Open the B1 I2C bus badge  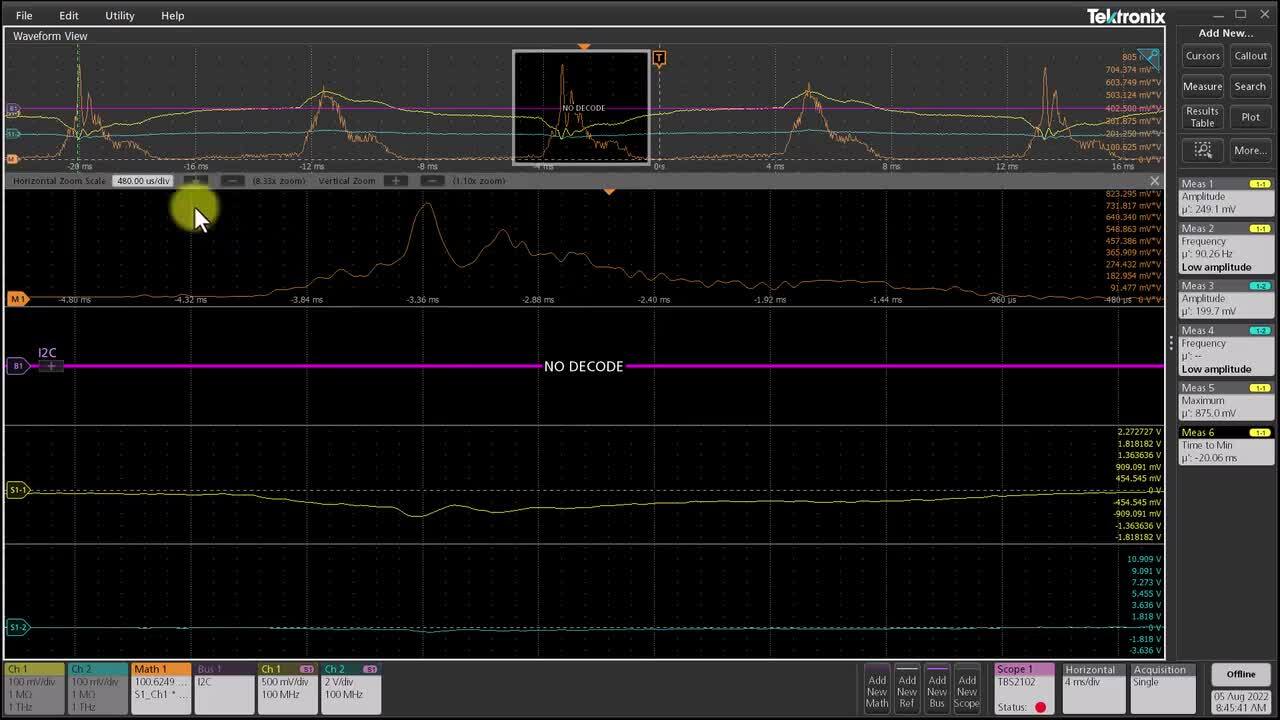[17, 365]
